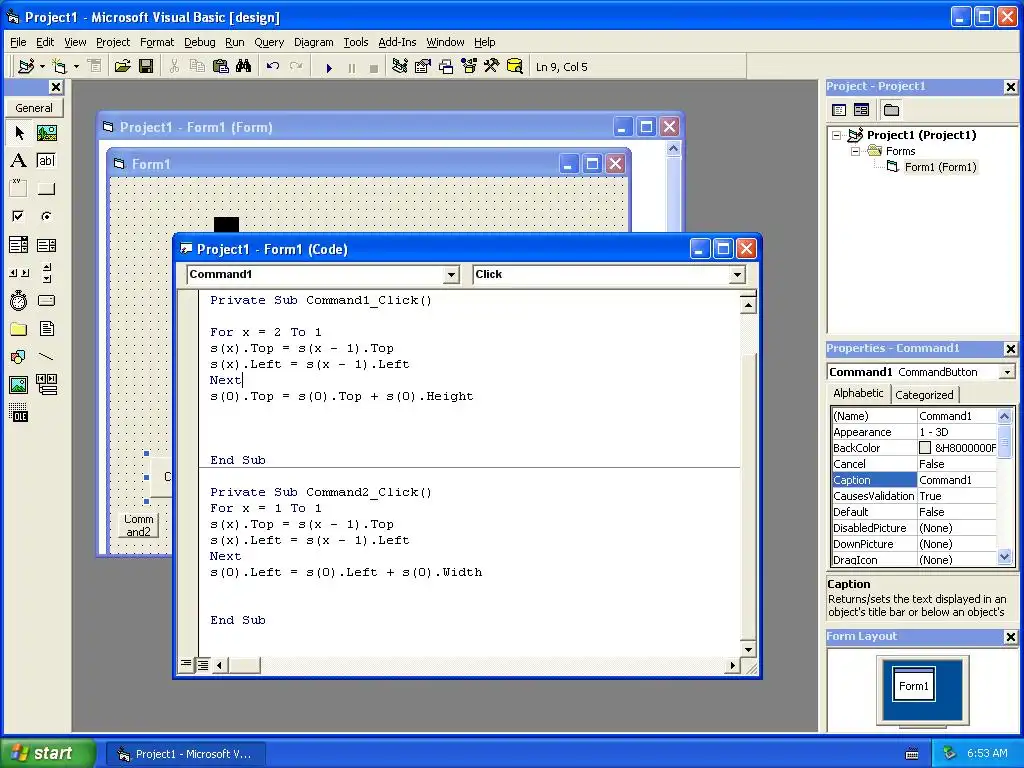Viewport: 1024px width, 768px height.
Task: Open the Diagram menu
Action: click(x=313, y=42)
